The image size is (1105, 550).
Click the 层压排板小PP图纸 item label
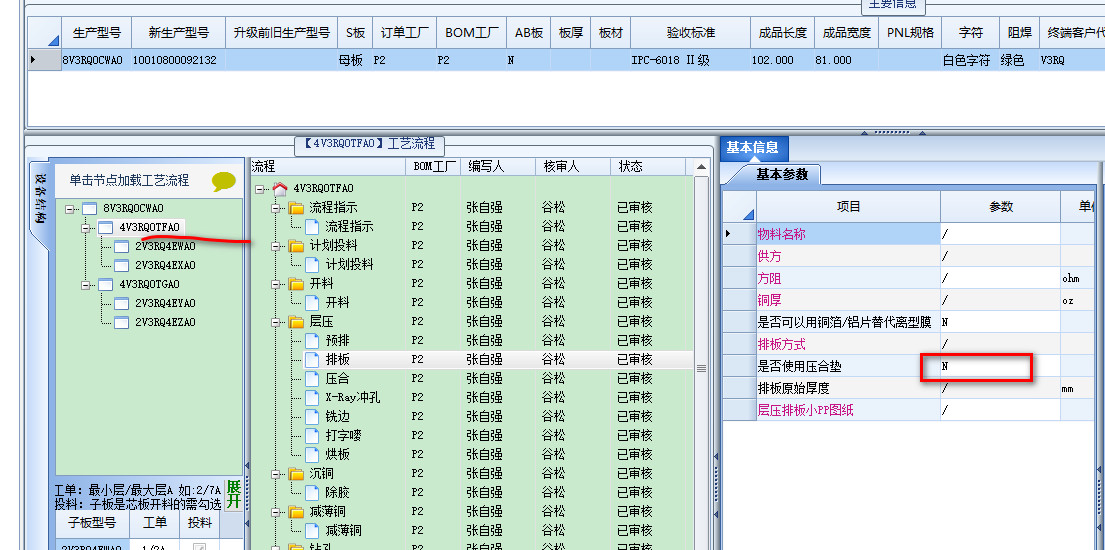click(x=805, y=410)
